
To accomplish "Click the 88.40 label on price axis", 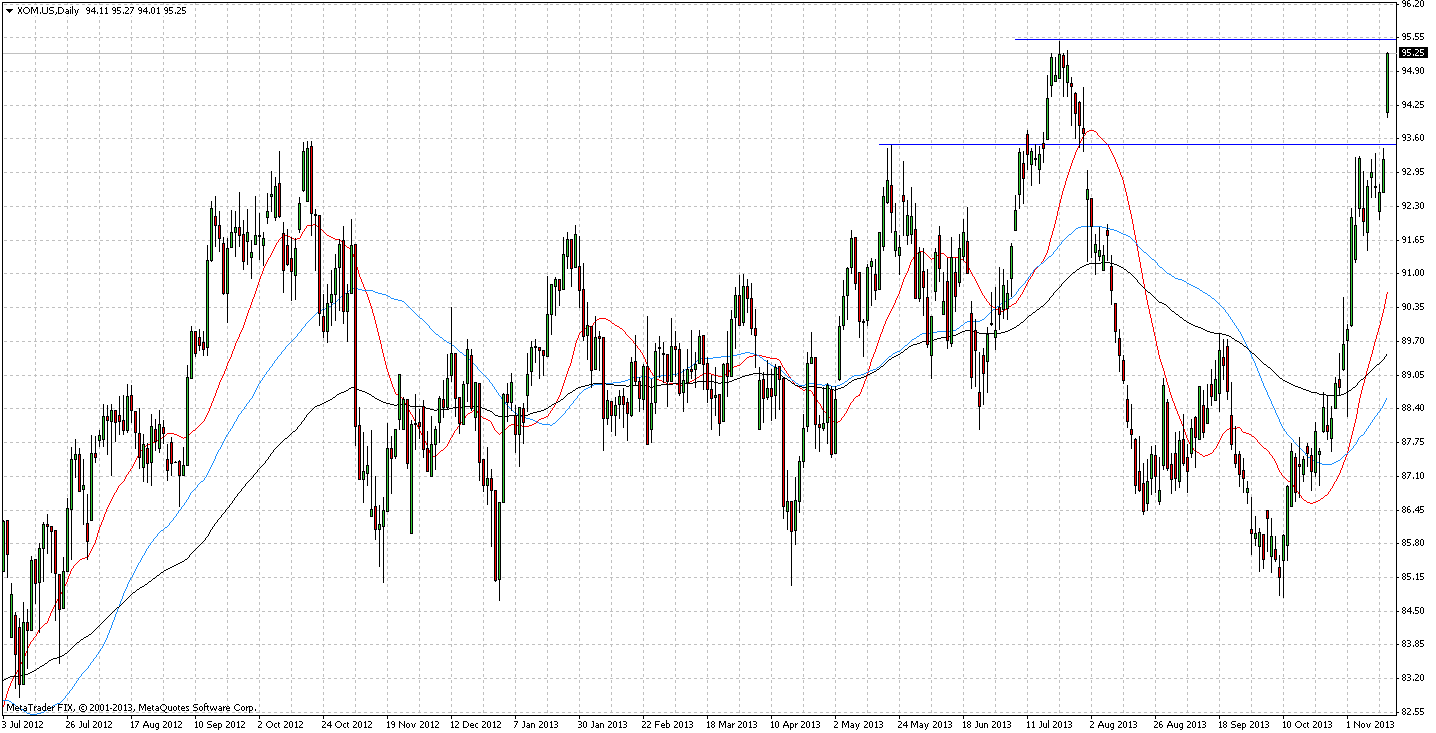I will click(1412, 408).
